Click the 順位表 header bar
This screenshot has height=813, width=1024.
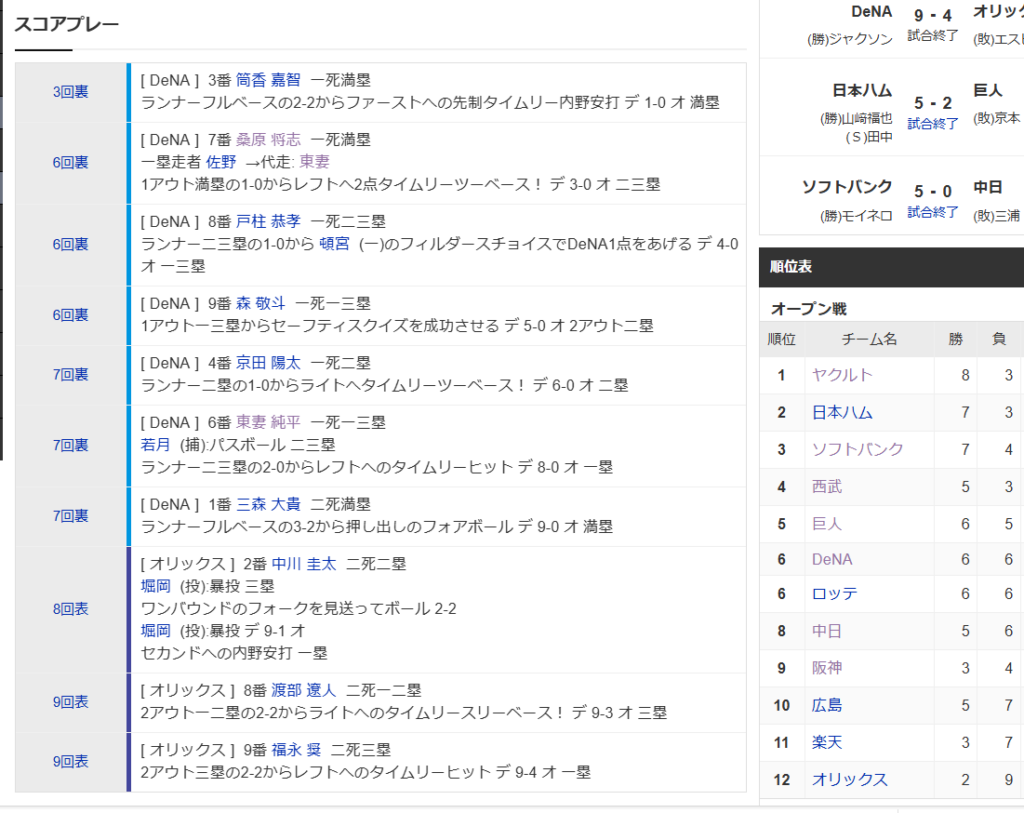coord(891,266)
